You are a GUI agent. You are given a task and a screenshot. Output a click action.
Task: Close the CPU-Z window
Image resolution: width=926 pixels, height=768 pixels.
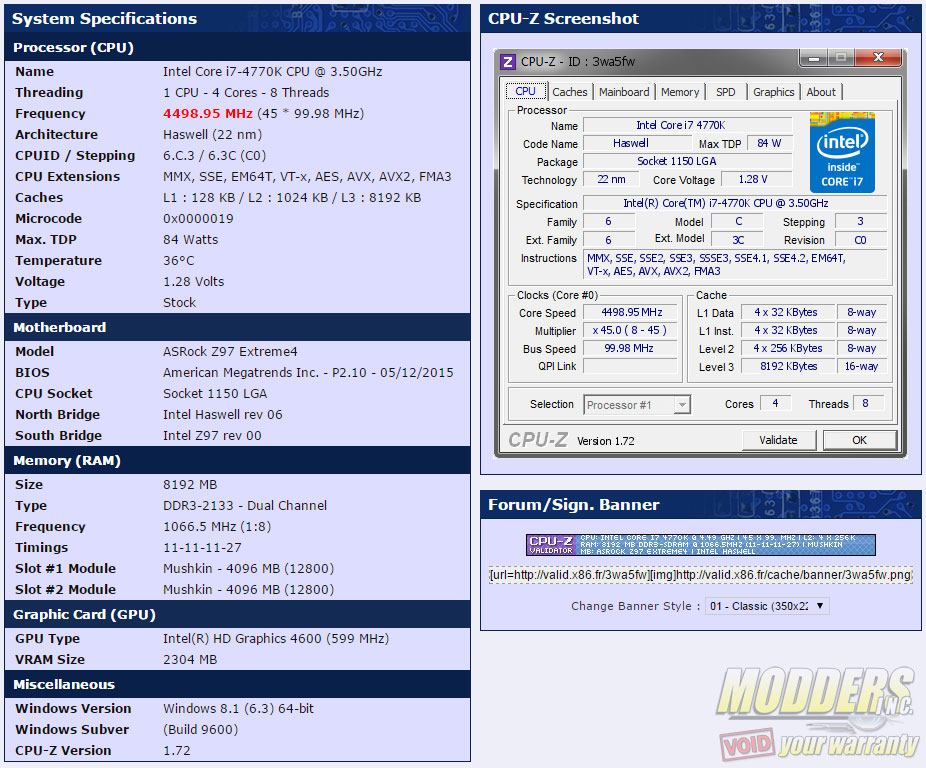click(878, 57)
